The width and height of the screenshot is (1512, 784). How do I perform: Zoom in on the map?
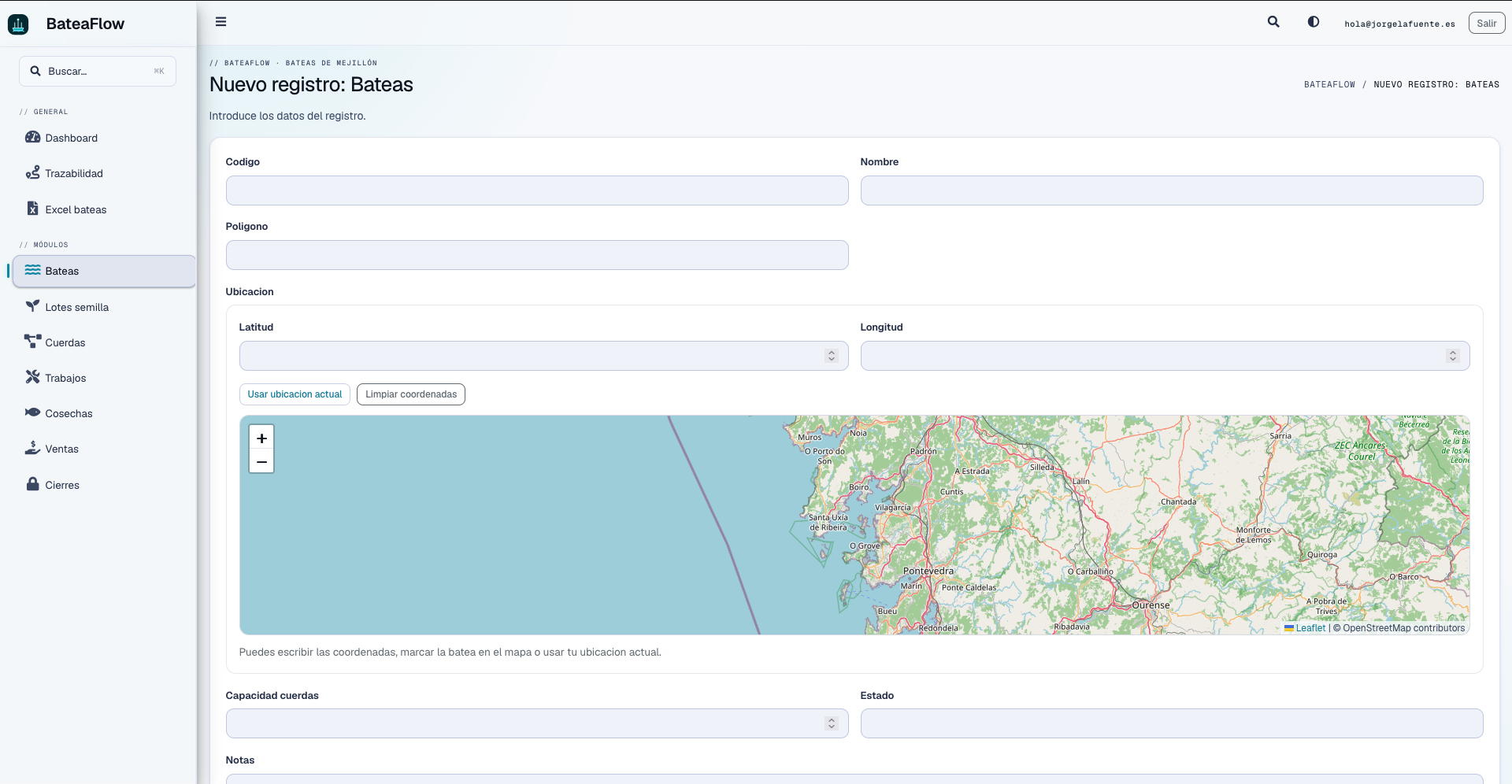tap(261, 438)
